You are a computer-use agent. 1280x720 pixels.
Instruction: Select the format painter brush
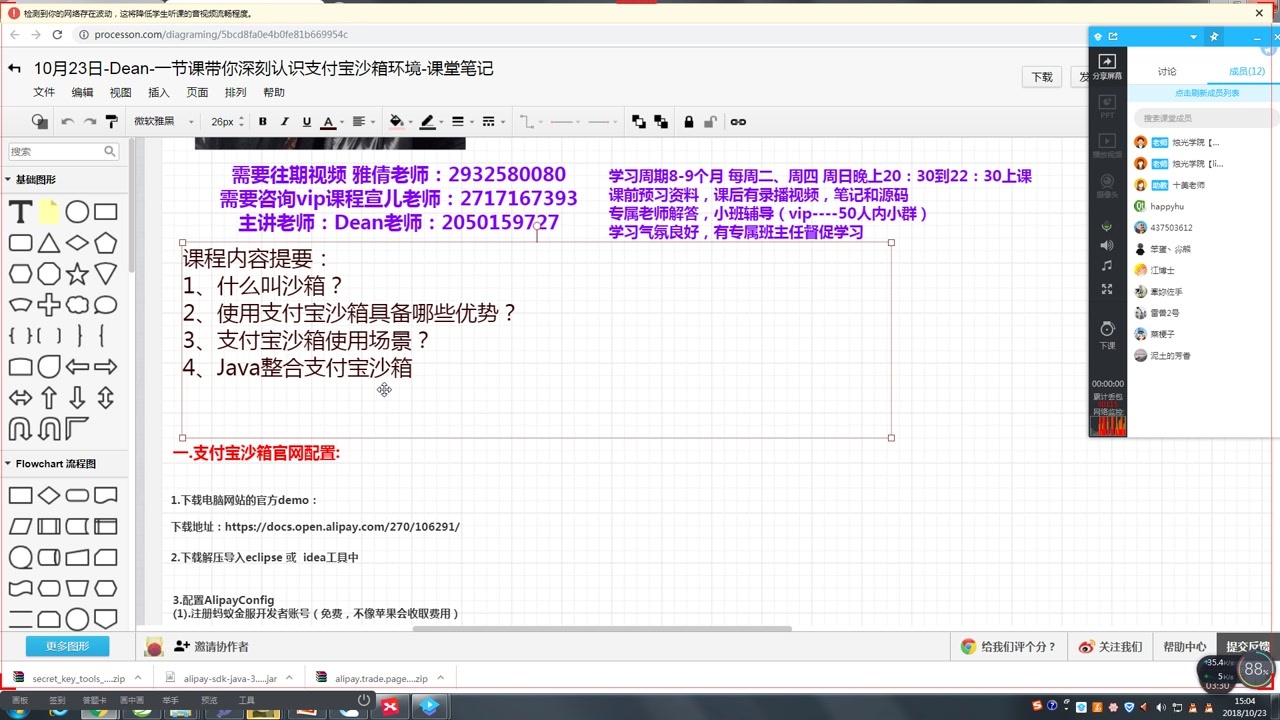pos(111,122)
